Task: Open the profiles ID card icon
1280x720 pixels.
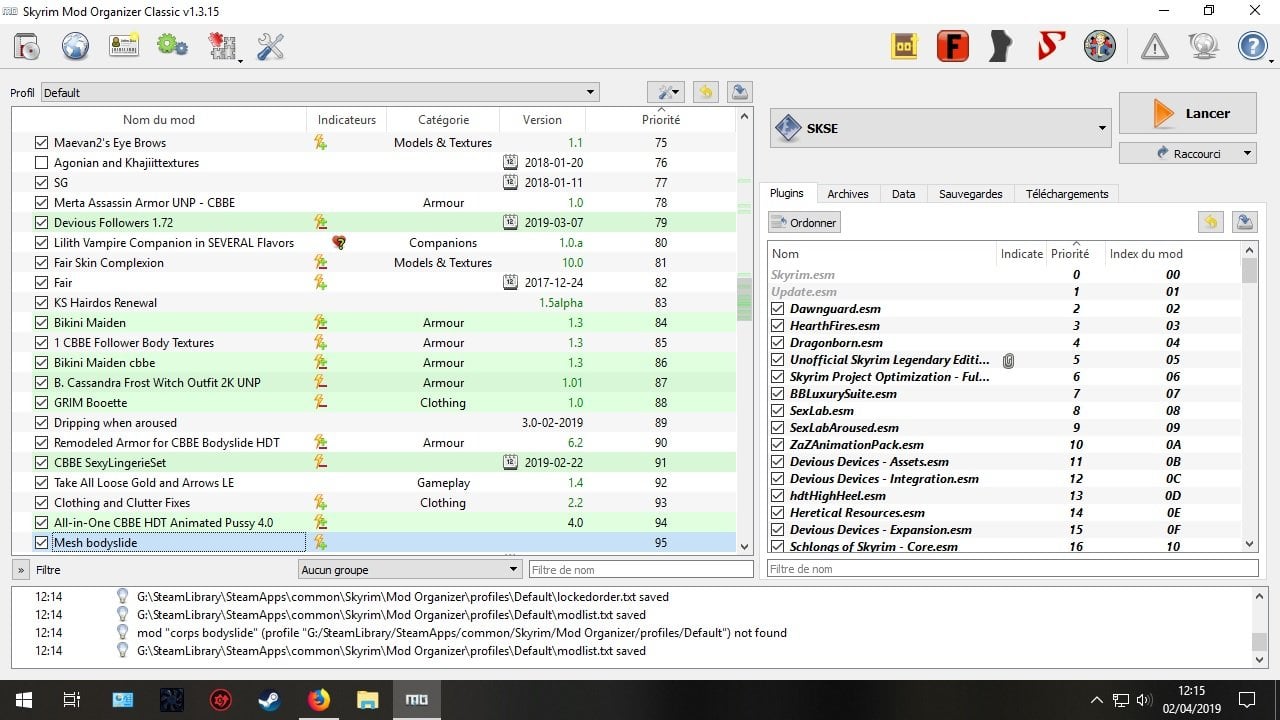Action: pos(124,46)
